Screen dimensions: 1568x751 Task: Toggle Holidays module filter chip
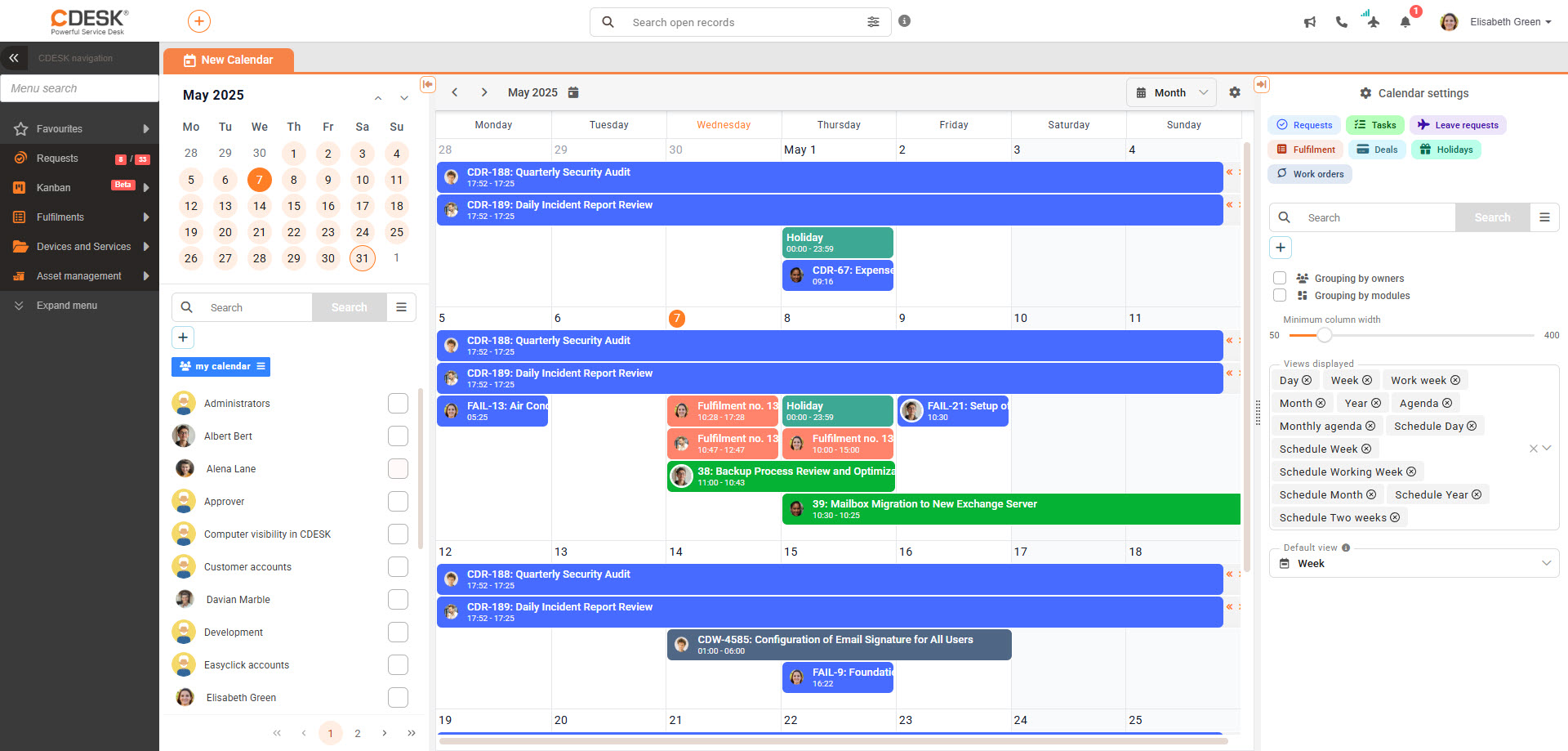pyautogui.click(x=1446, y=150)
